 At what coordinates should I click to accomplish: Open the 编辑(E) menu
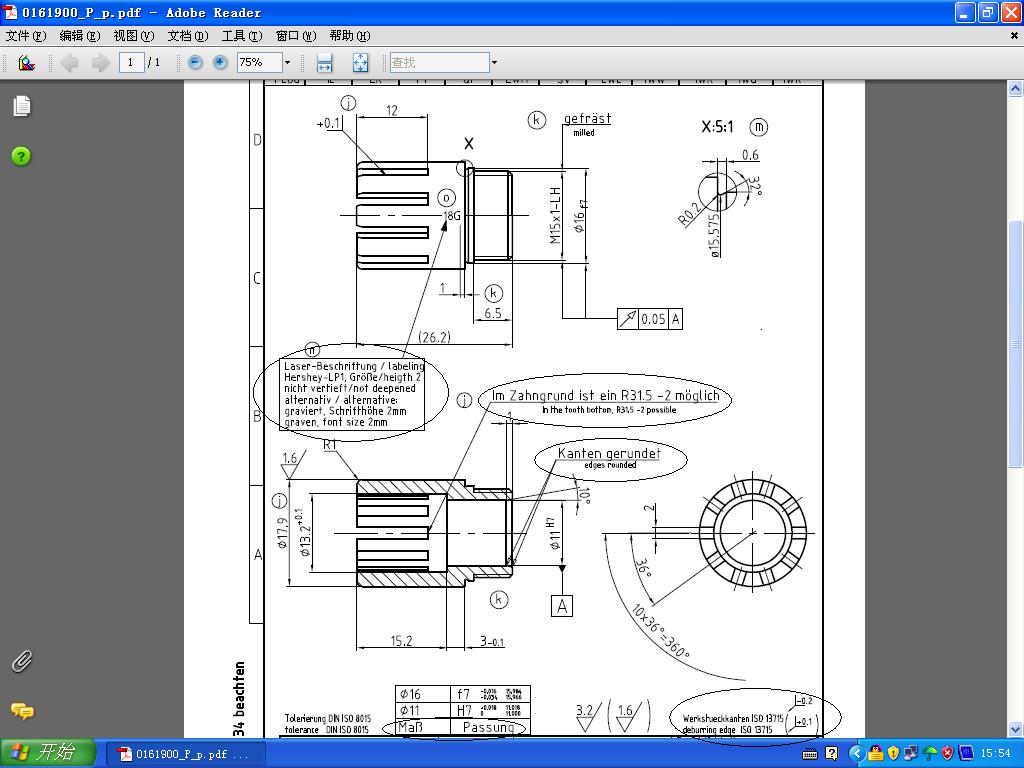pyautogui.click(x=80, y=36)
